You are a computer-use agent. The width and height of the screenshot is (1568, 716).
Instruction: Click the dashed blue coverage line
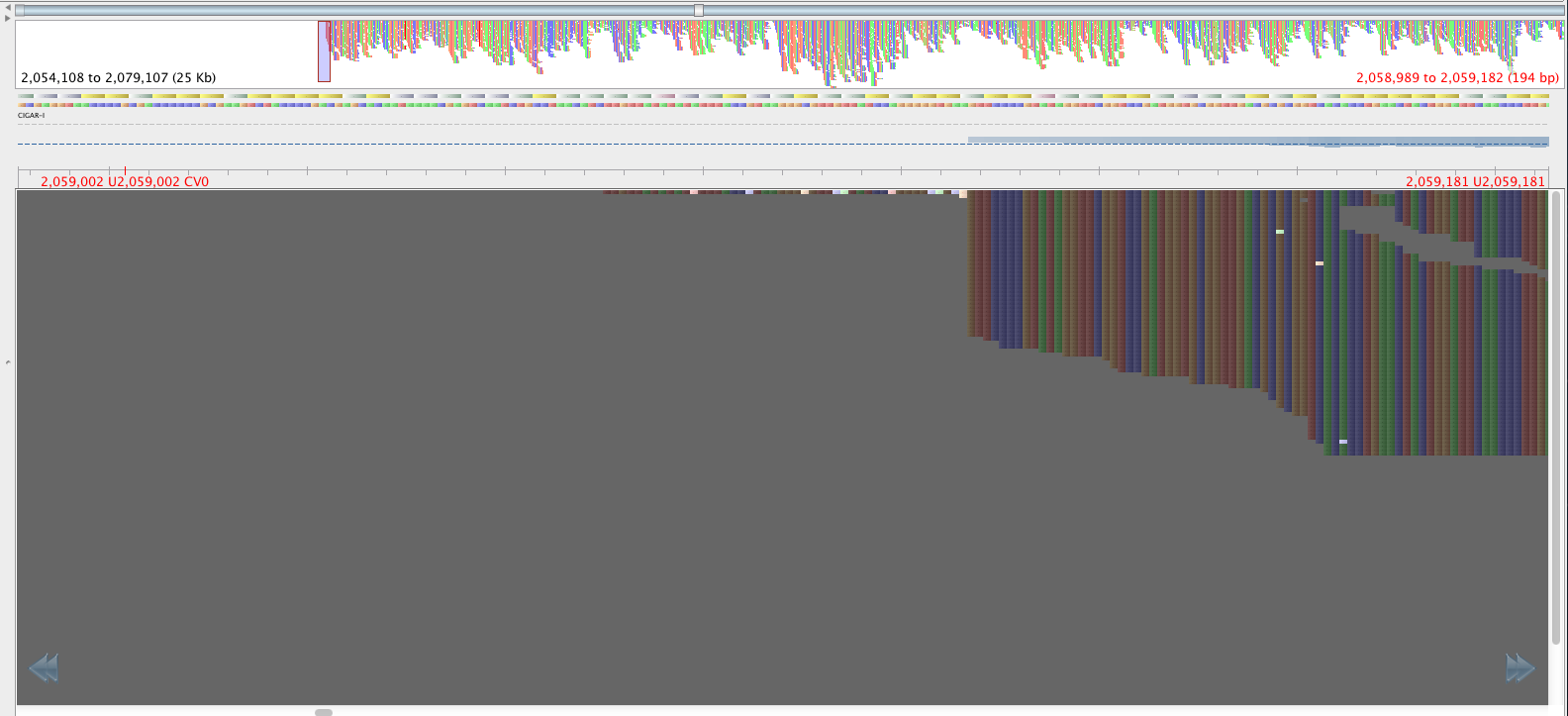click(495, 144)
